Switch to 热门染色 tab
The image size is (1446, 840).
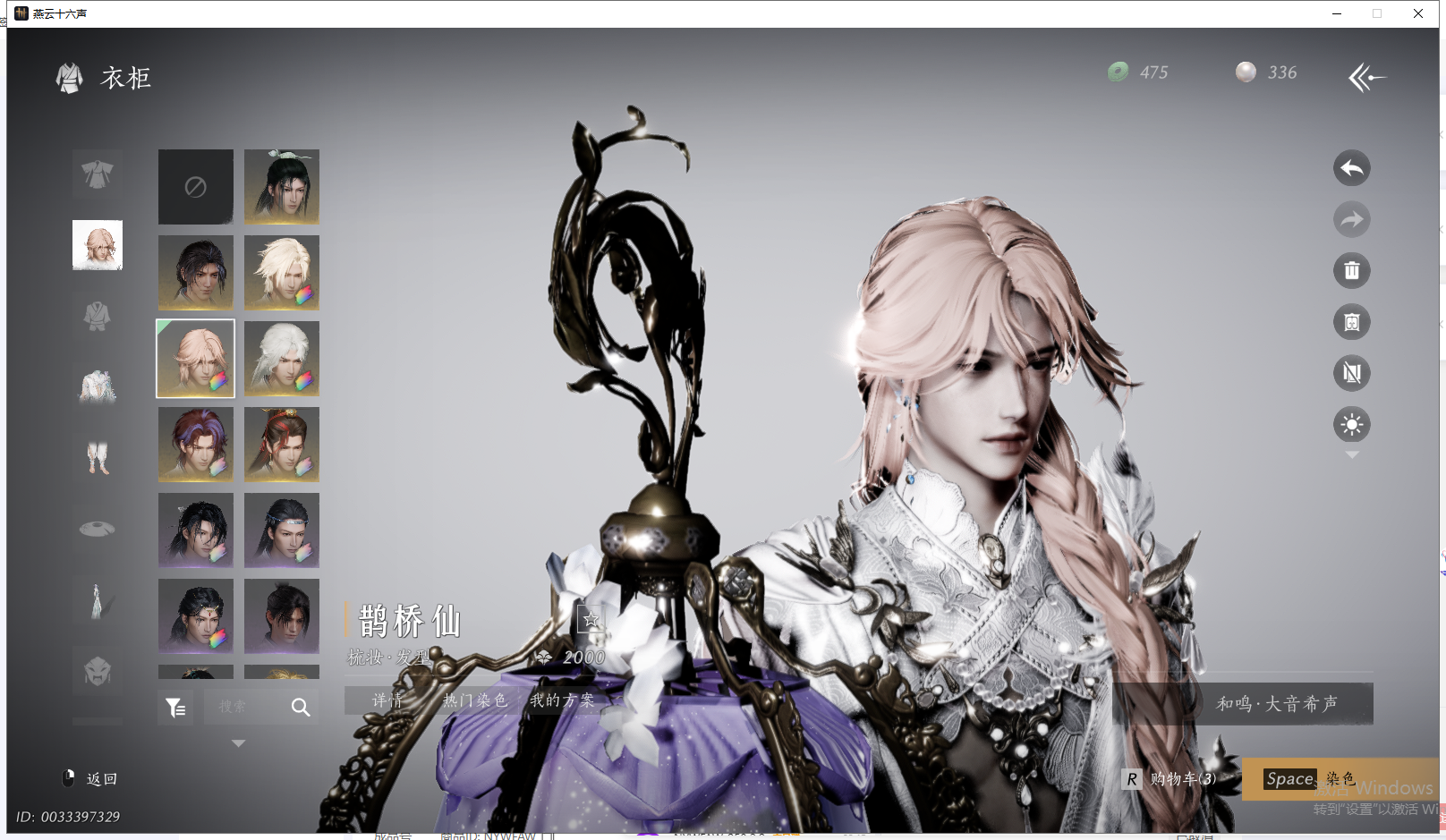pyautogui.click(x=475, y=700)
